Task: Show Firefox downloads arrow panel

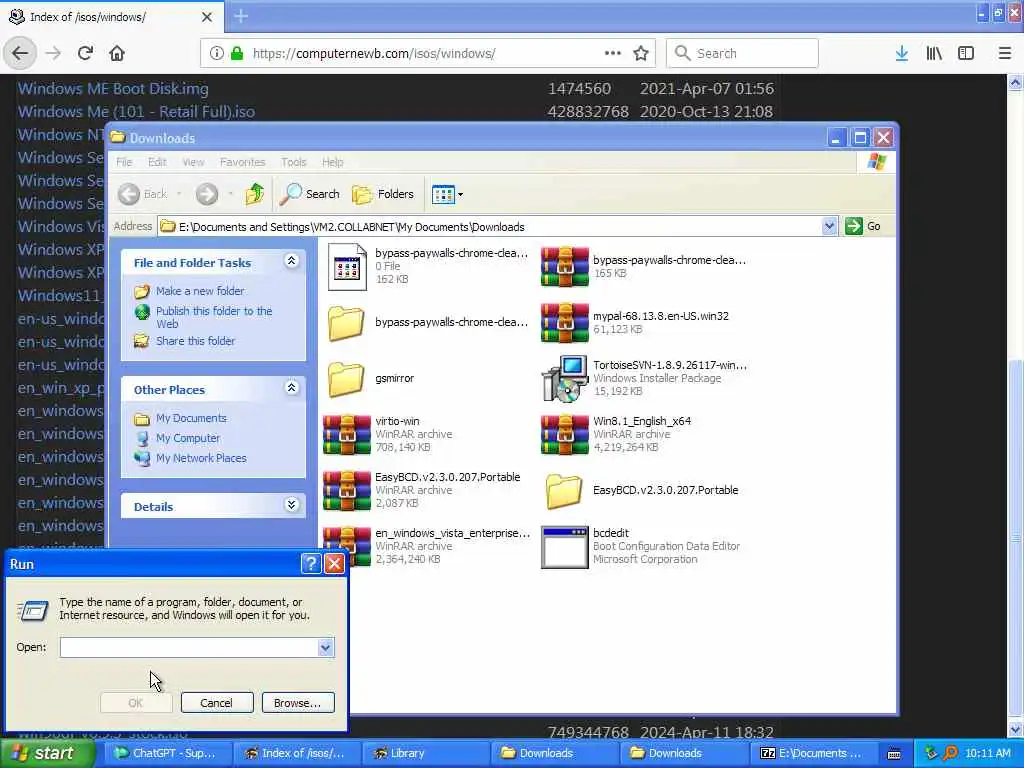Action: (902, 53)
